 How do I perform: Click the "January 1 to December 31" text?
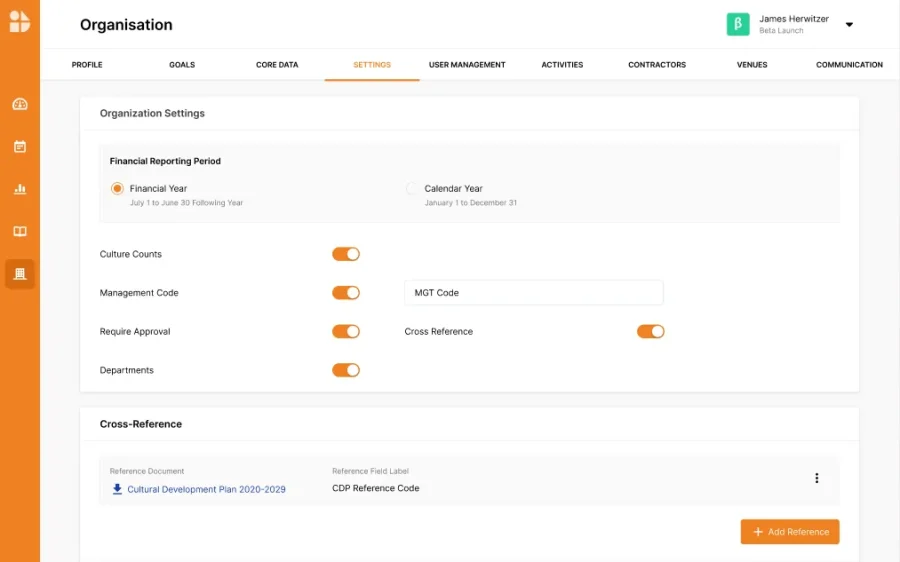pos(471,203)
